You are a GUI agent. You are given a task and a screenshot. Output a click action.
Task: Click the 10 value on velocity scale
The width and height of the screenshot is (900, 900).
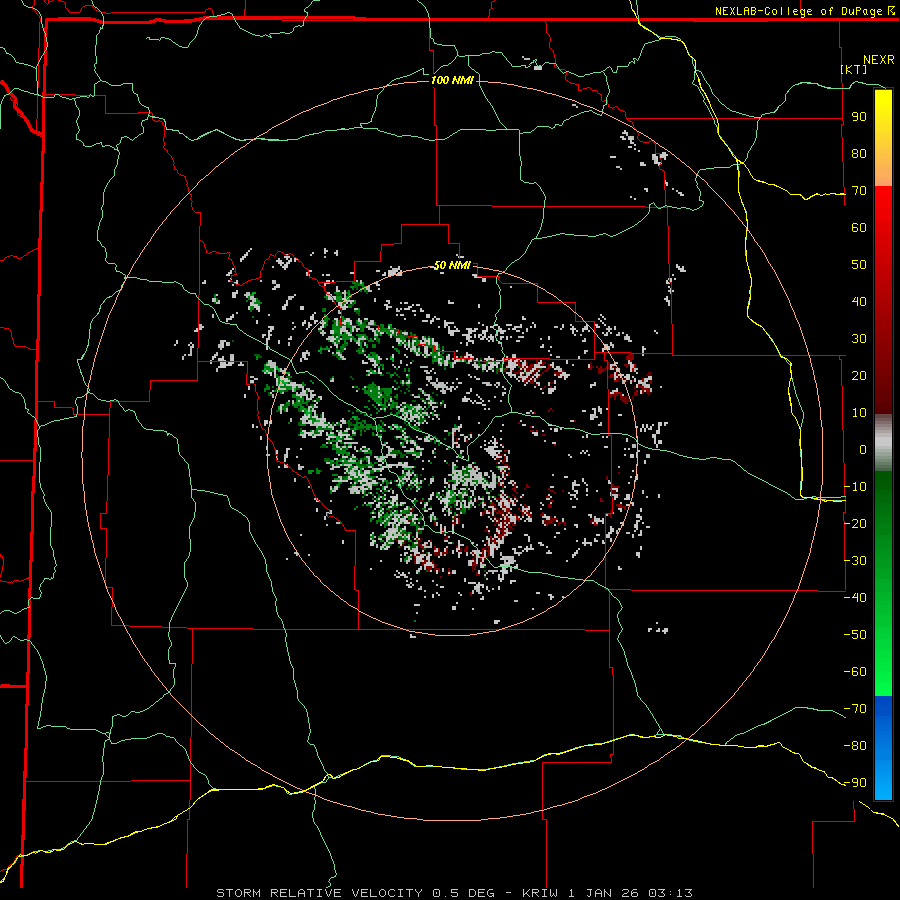click(859, 413)
